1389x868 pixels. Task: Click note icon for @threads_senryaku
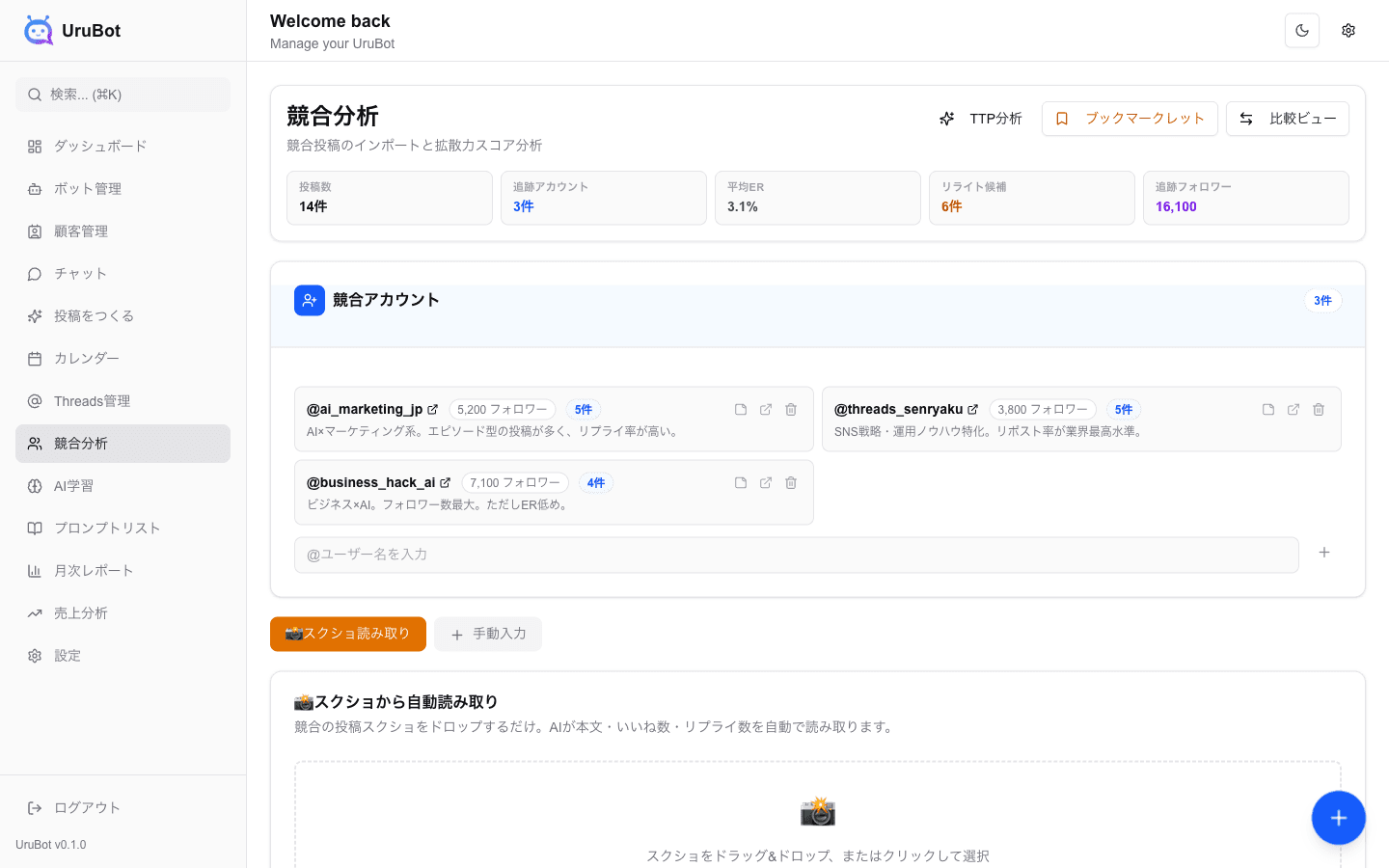pyautogui.click(x=1268, y=410)
